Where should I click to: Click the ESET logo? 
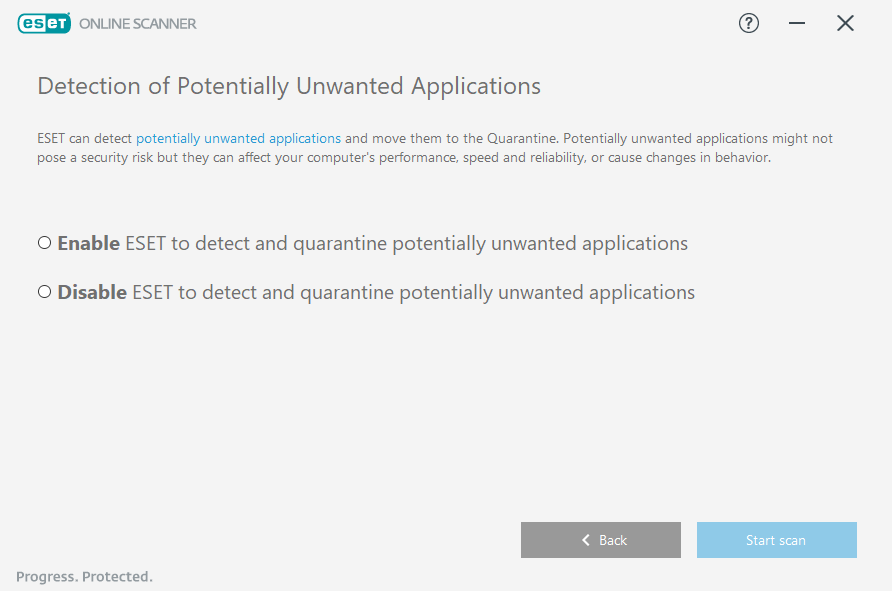coord(44,23)
